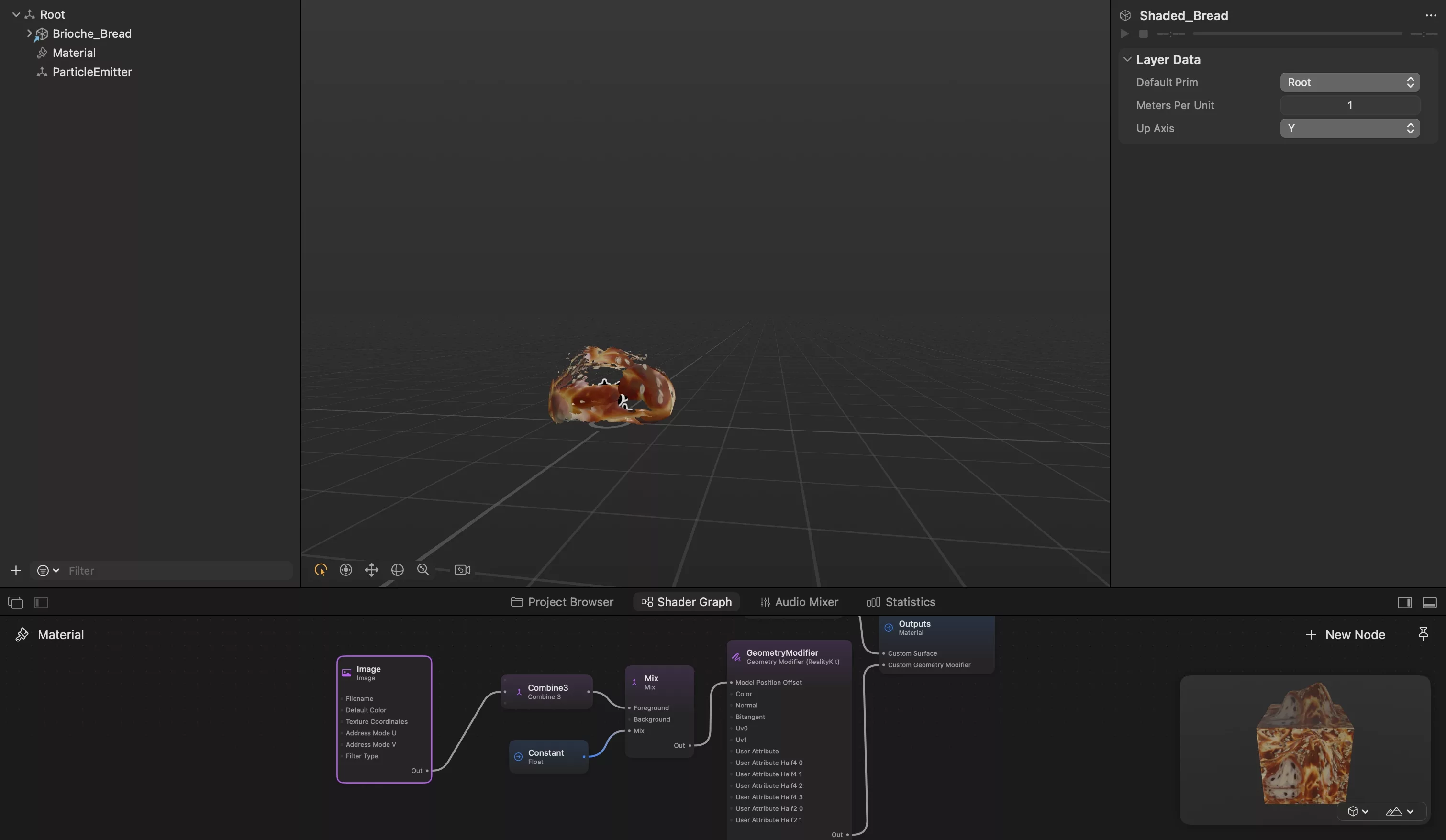Toggle the bottom editor panel
The image size is (1446, 840).
1429,602
